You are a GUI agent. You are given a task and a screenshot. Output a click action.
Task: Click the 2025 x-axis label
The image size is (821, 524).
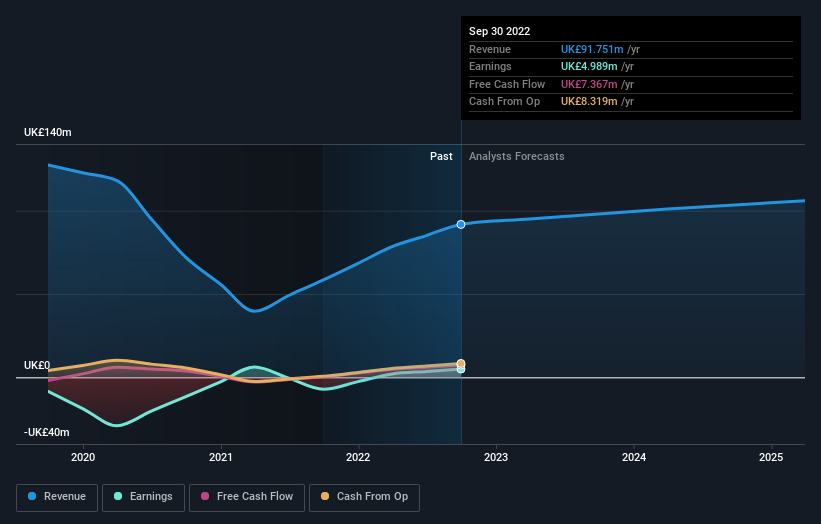click(771, 458)
